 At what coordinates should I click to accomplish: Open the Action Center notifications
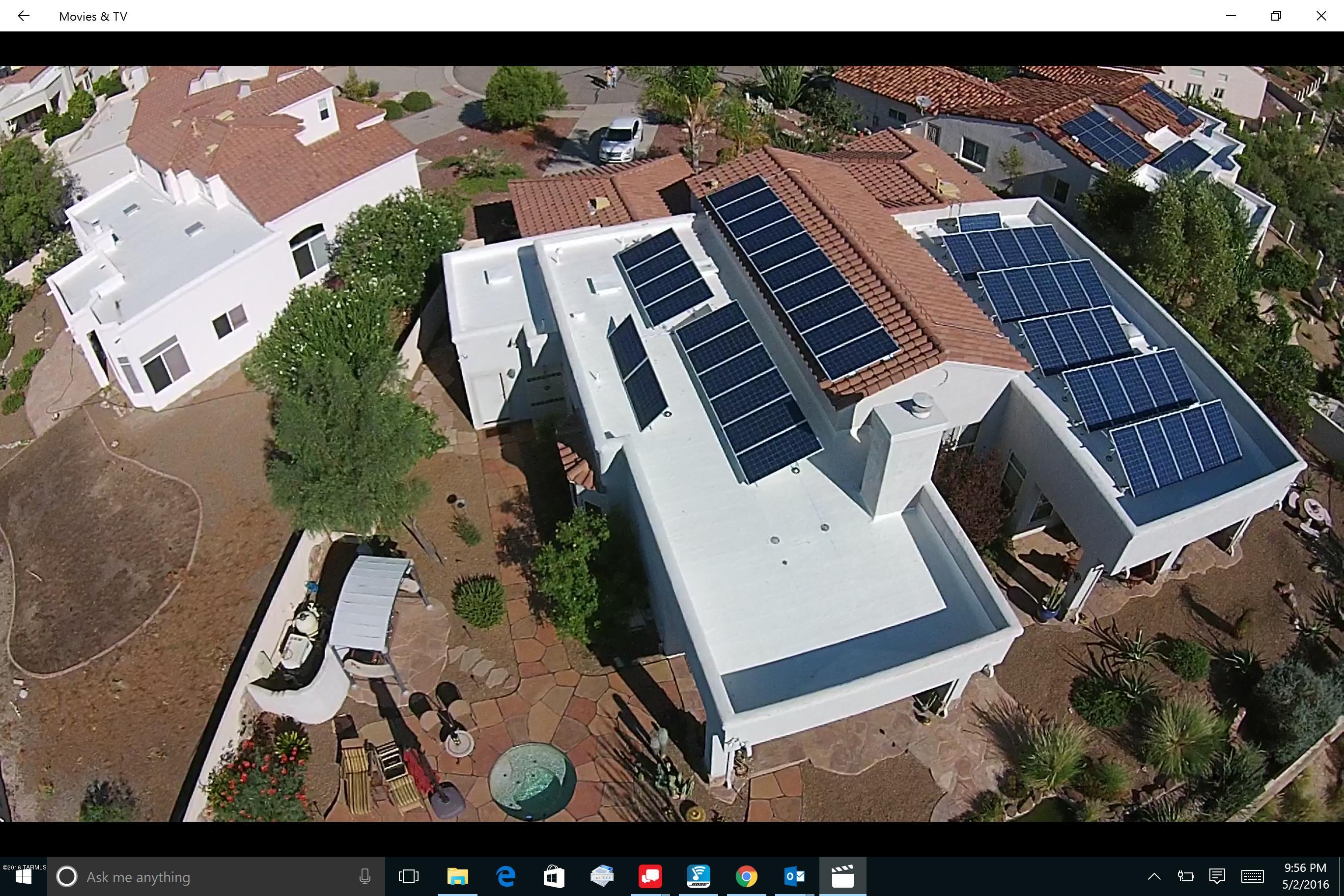coord(1217,876)
